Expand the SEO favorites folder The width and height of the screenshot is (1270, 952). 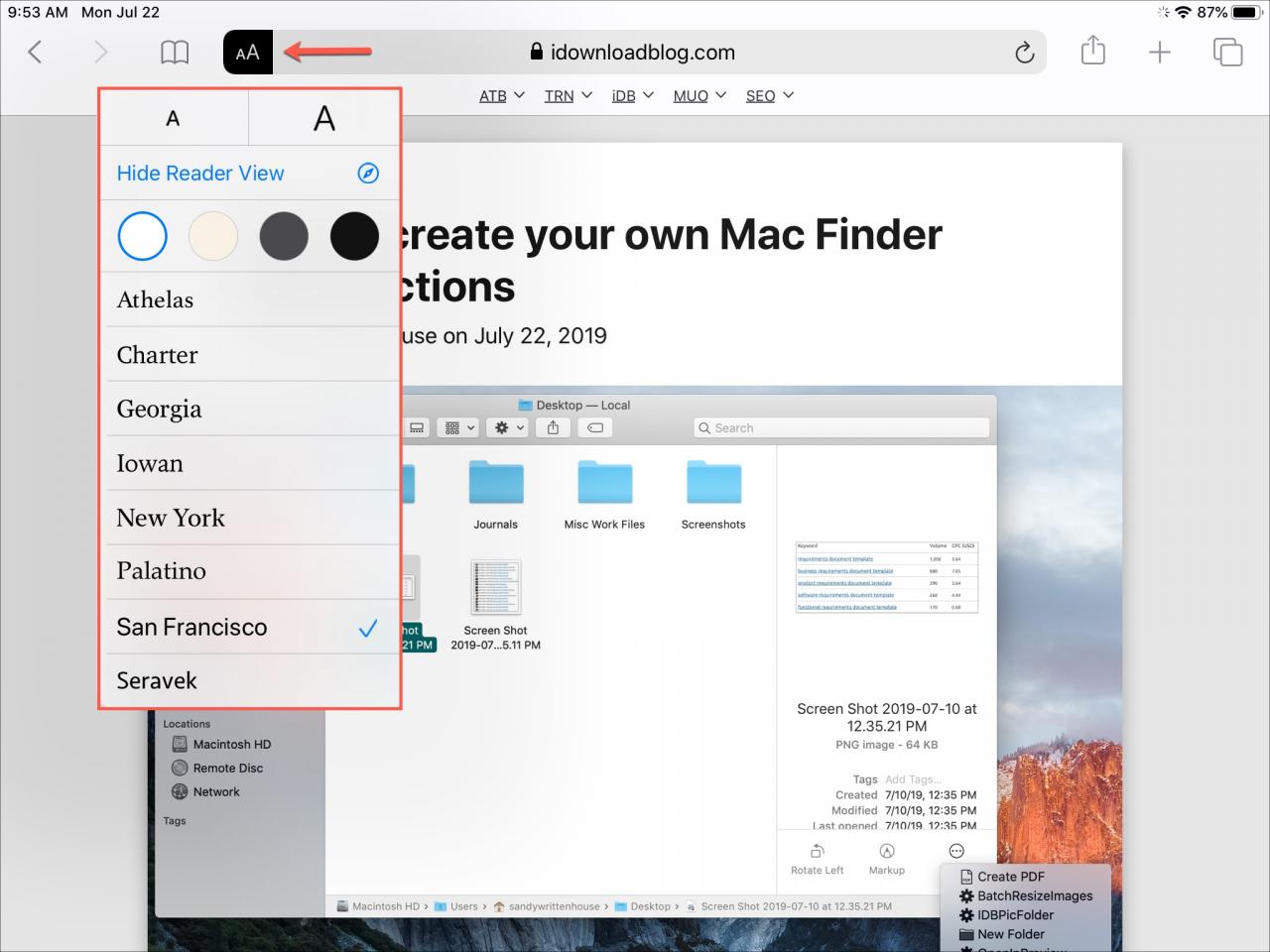770,95
